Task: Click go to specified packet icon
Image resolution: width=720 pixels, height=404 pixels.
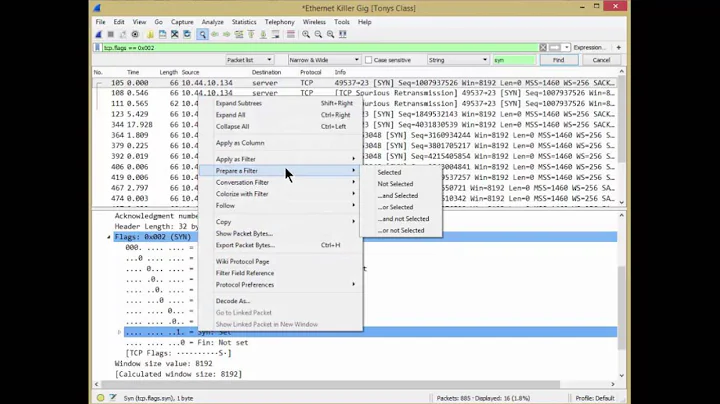Action: (239, 34)
